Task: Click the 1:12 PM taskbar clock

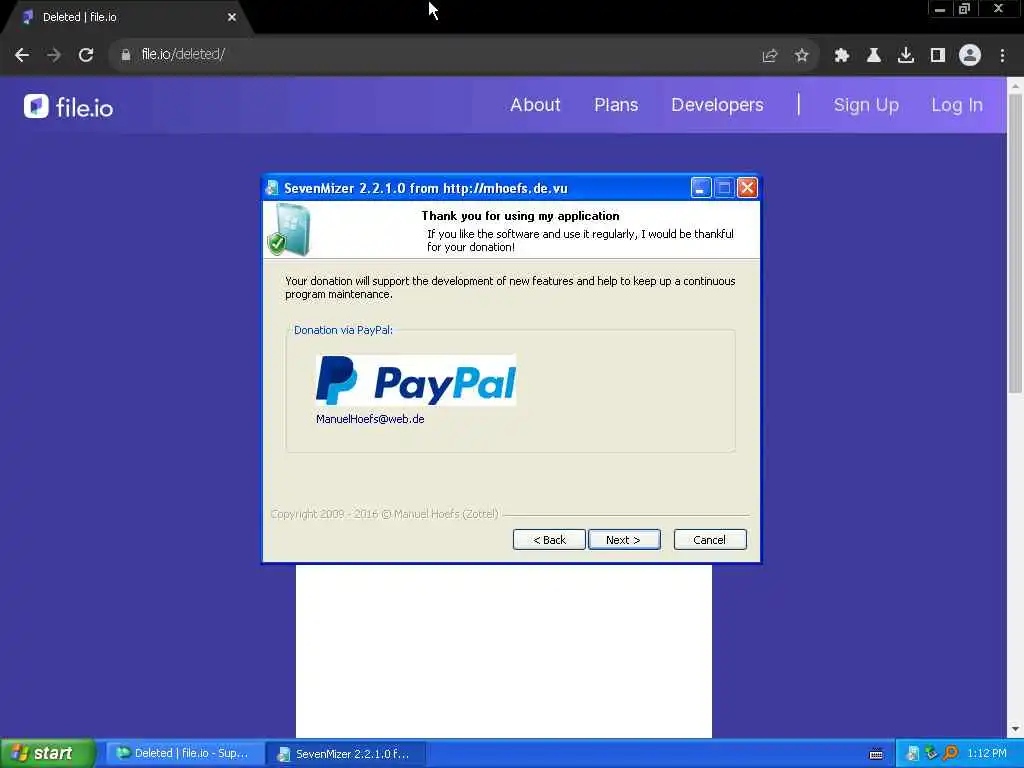Action: click(x=987, y=754)
